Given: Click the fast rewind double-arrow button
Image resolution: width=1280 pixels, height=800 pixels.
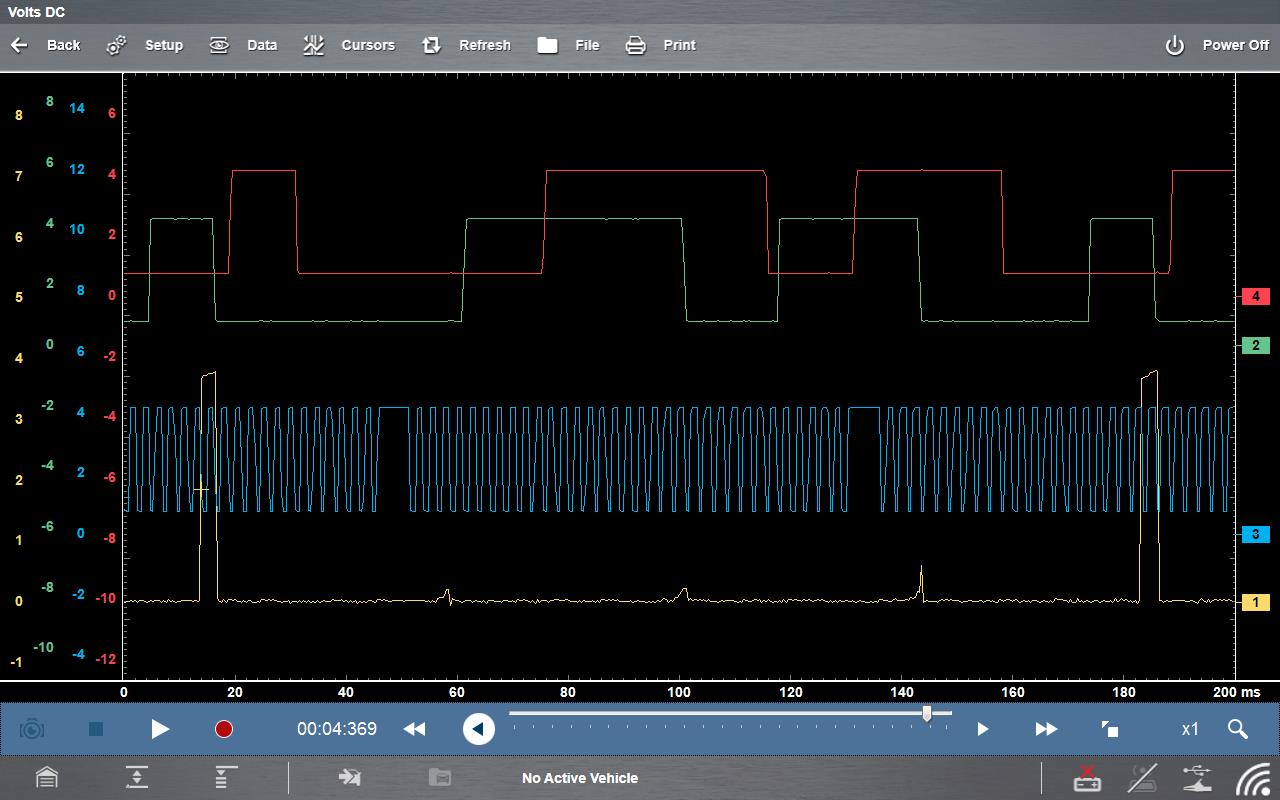Looking at the screenshot, I should 414,729.
